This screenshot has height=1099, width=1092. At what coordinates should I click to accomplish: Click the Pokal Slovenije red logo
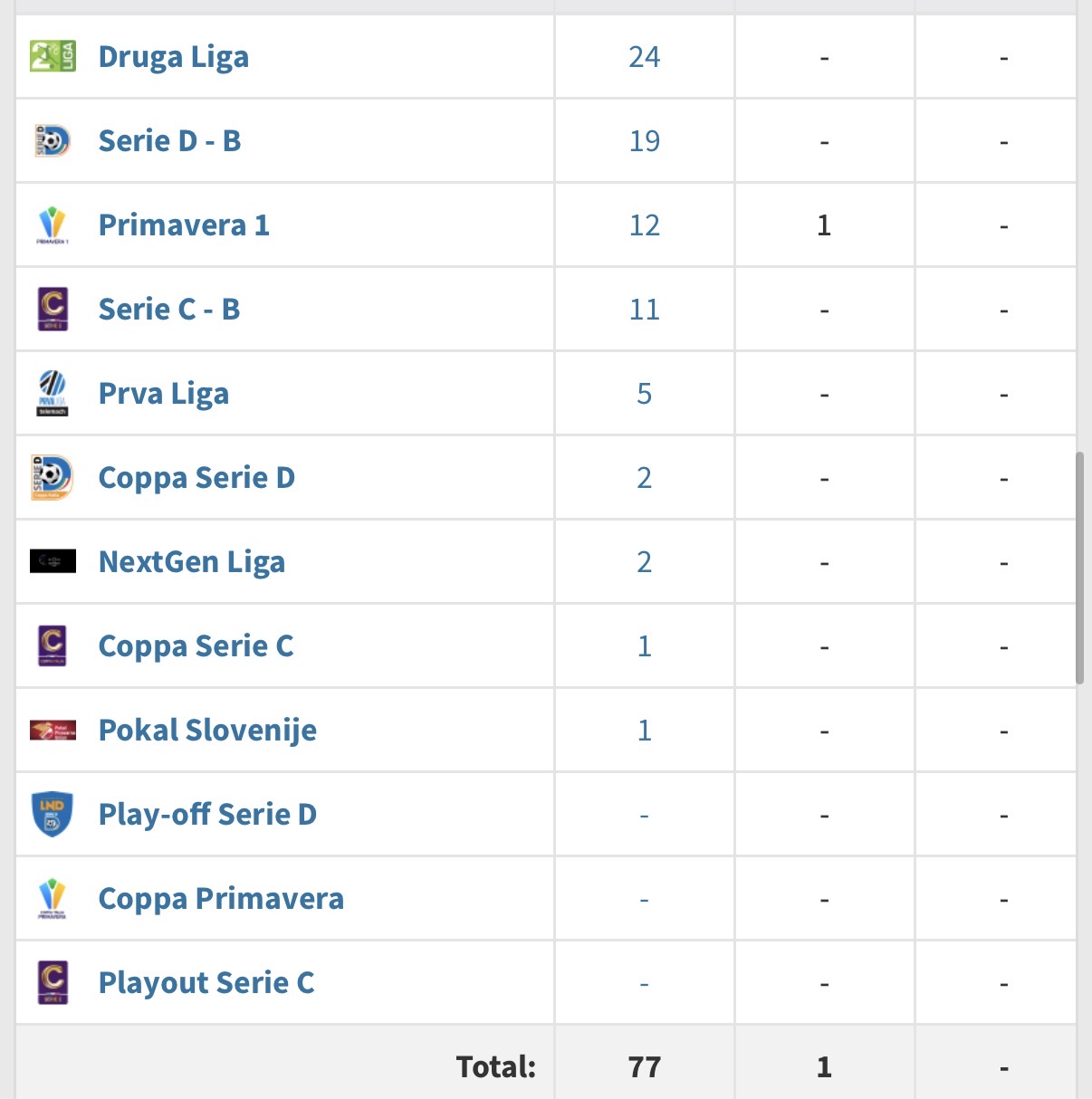click(x=53, y=730)
